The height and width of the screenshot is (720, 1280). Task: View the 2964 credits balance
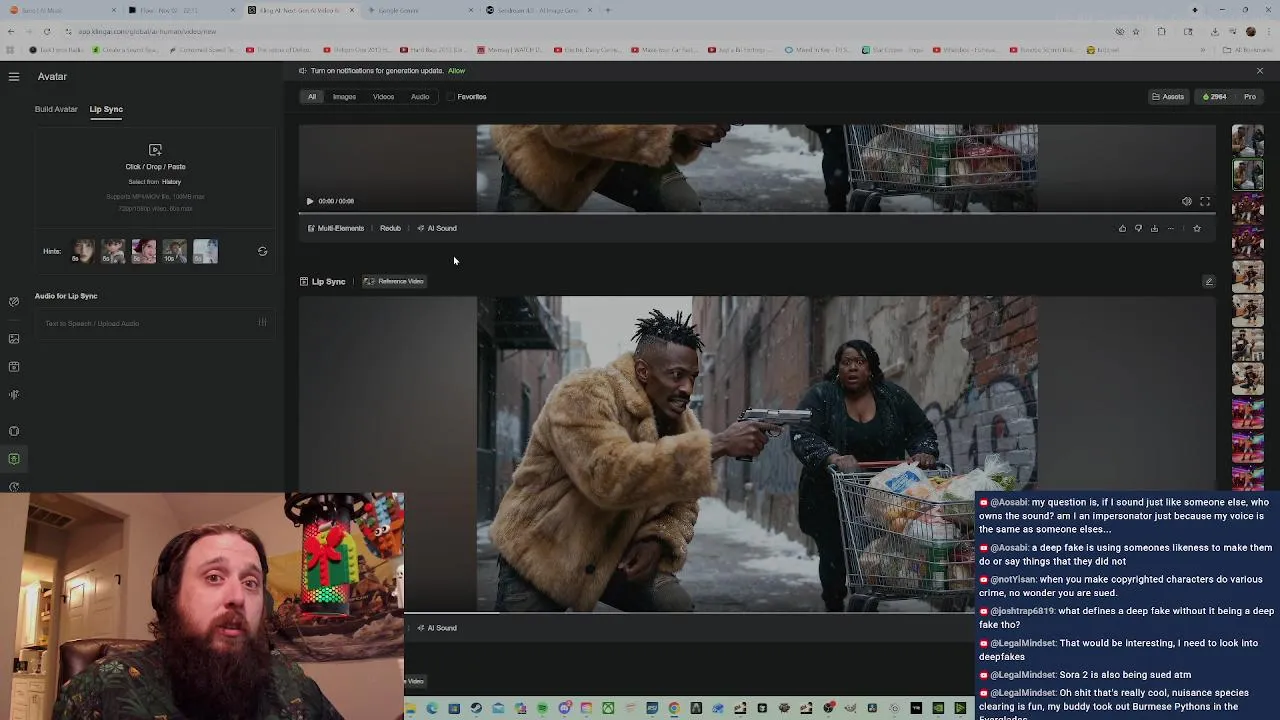point(1214,97)
